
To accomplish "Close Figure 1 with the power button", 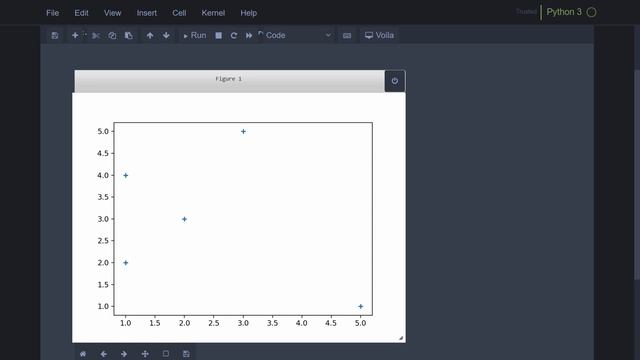I will [395, 81].
